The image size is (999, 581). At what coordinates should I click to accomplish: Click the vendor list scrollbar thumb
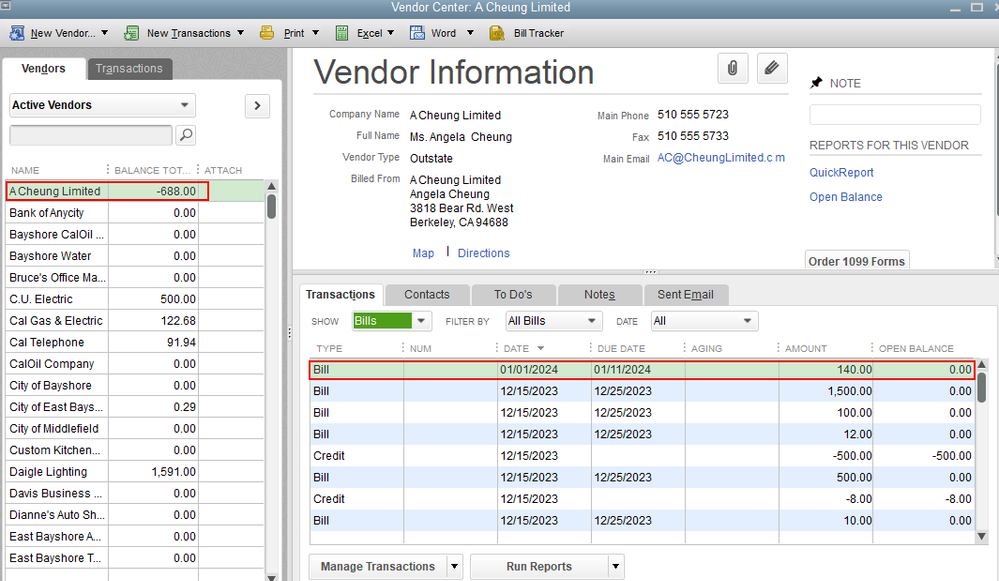coord(271,206)
